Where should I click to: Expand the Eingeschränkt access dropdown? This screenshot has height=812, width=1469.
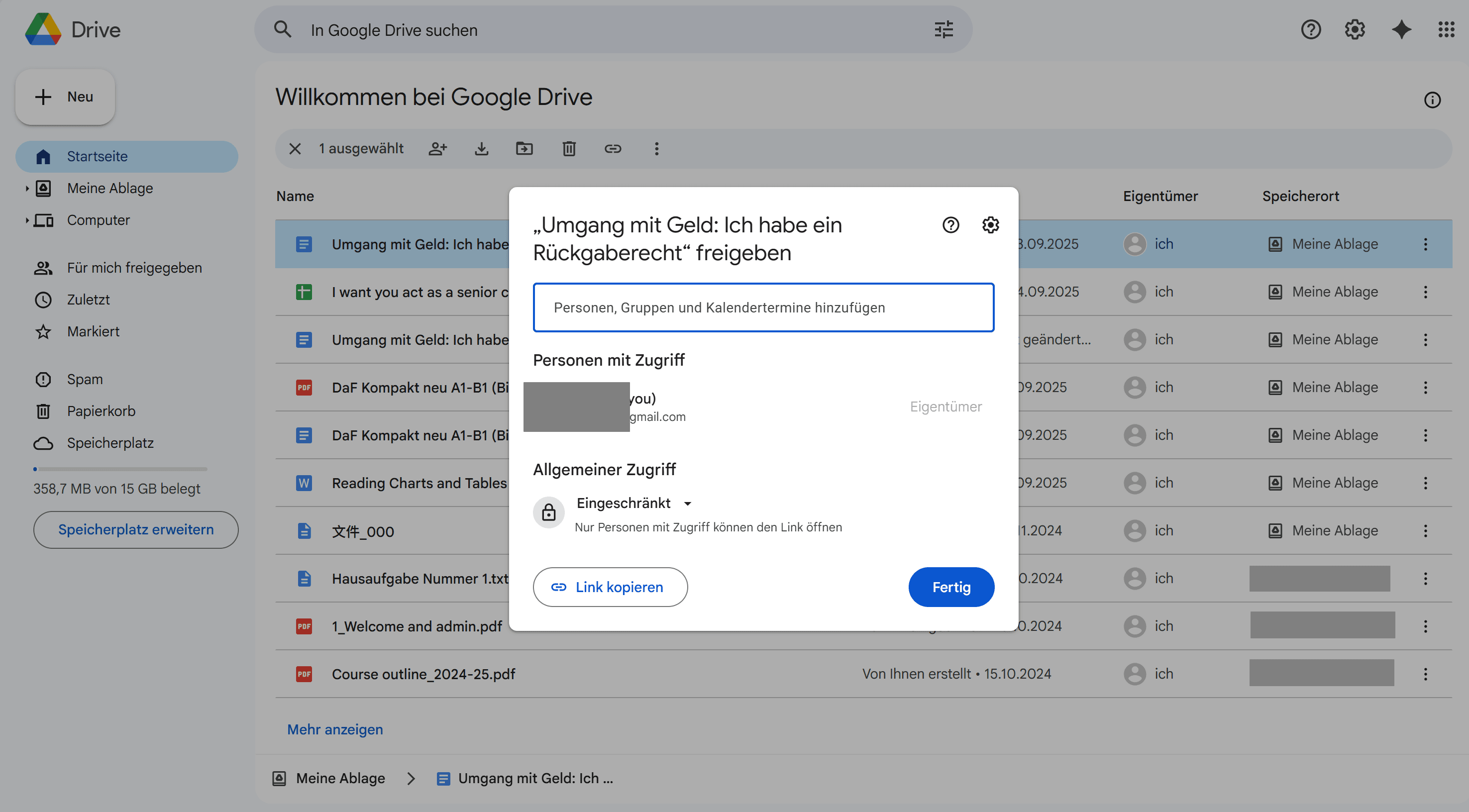click(x=633, y=503)
